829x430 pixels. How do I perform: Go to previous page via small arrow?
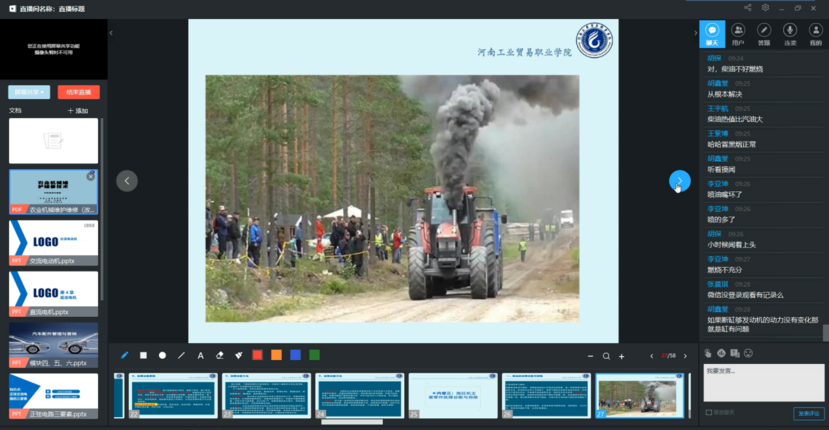coord(651,356)
